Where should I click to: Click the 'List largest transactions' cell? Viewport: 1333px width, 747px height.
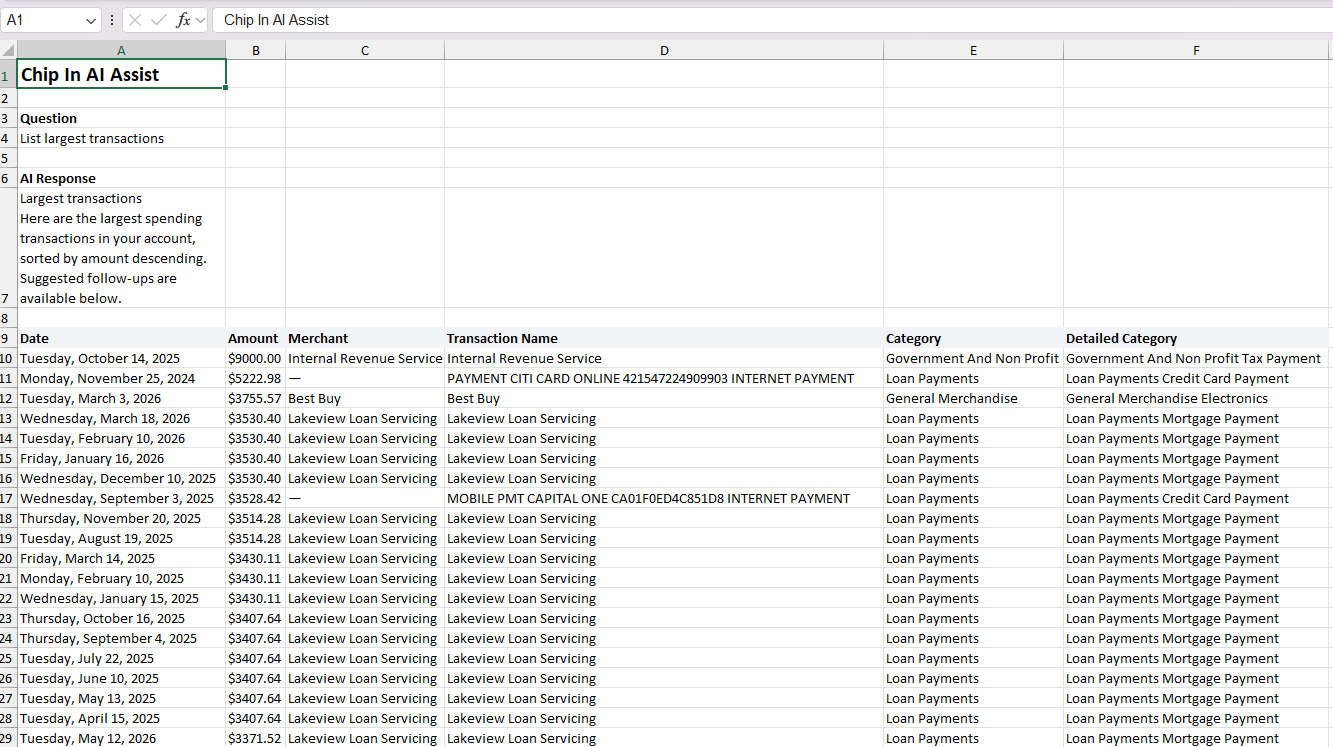pyautogui.click(x=121, y=138)
